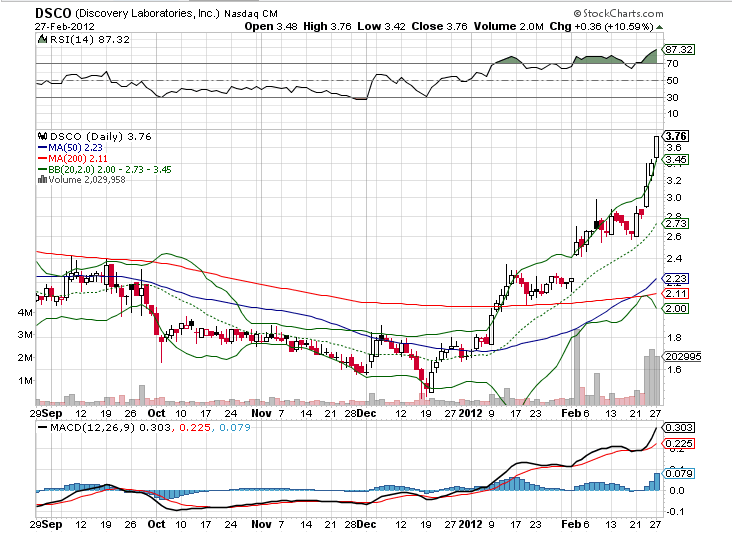
Task: Click the blue 0.079 value in MACD legend
Action: pos(234,427)
